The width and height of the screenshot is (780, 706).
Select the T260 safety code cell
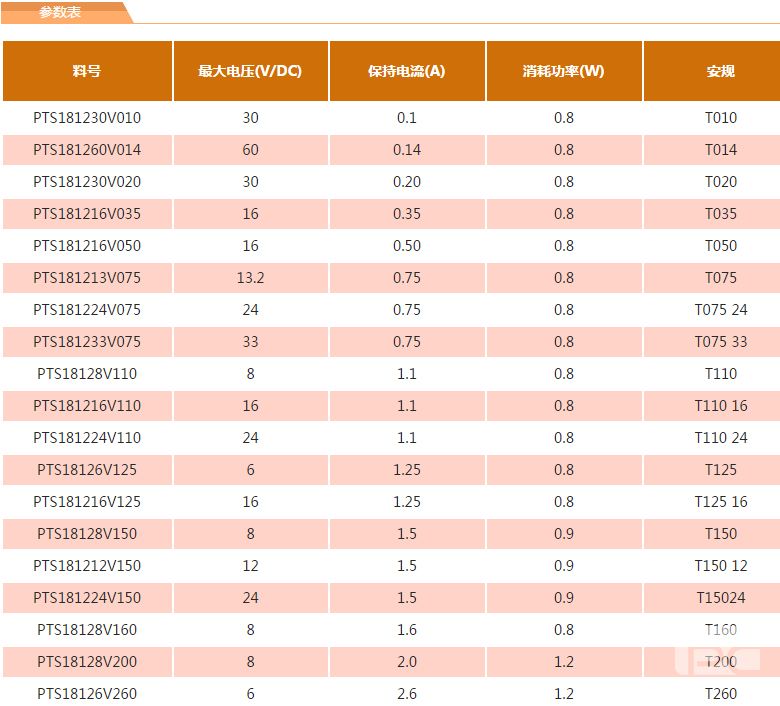coord(720,694)
